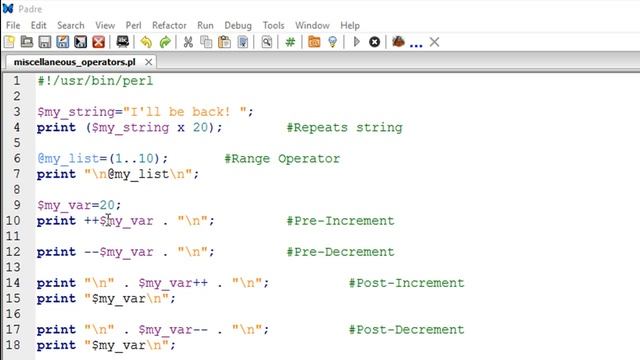Open the Perl menu
The width and height of the screenshot is (640, 360).
coord(133,25)
